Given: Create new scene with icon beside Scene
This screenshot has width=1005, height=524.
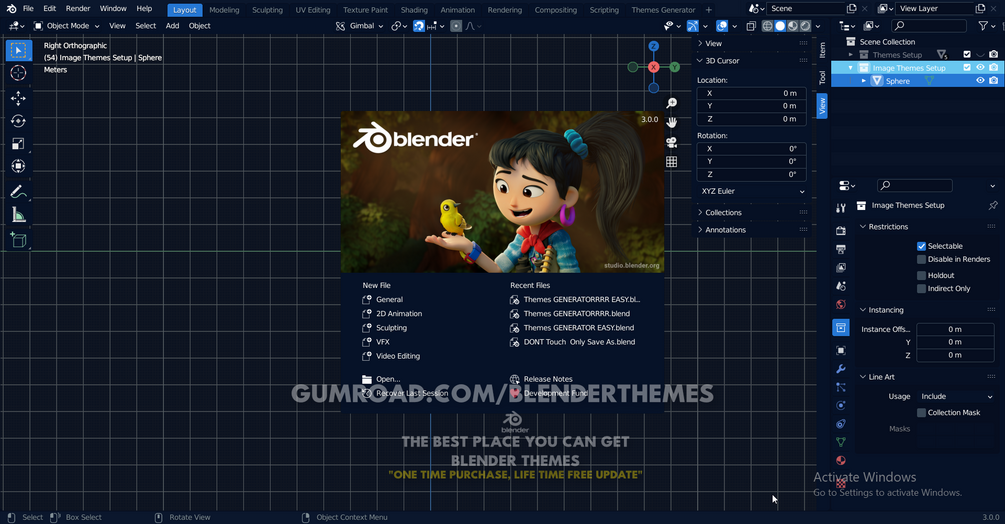Looking at the screenshot, I should 851,9.
